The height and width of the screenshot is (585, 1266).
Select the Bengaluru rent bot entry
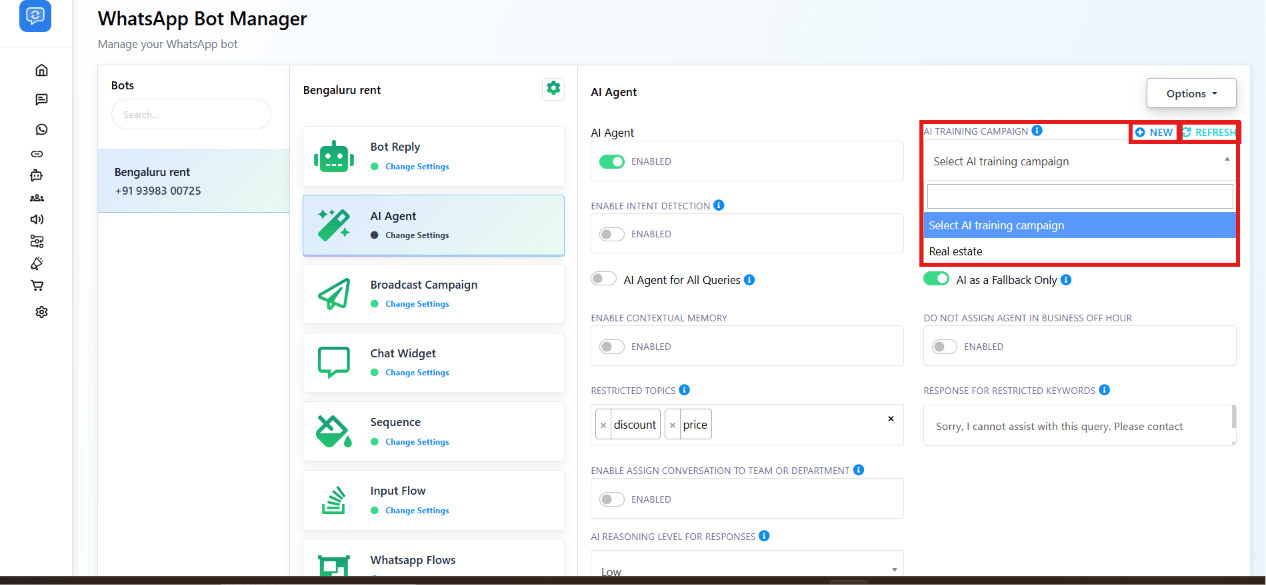(194, 181)
